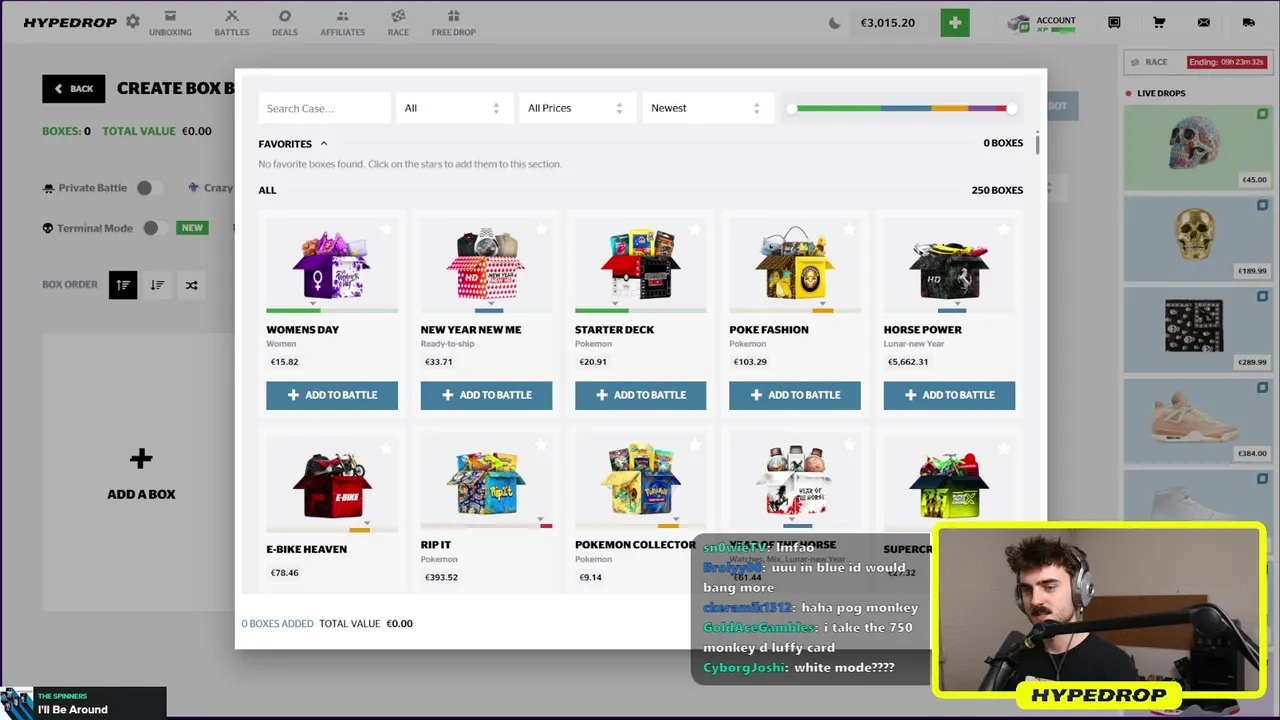Favorite the New Year New Me box star
1280x720 pixels.
541,229
